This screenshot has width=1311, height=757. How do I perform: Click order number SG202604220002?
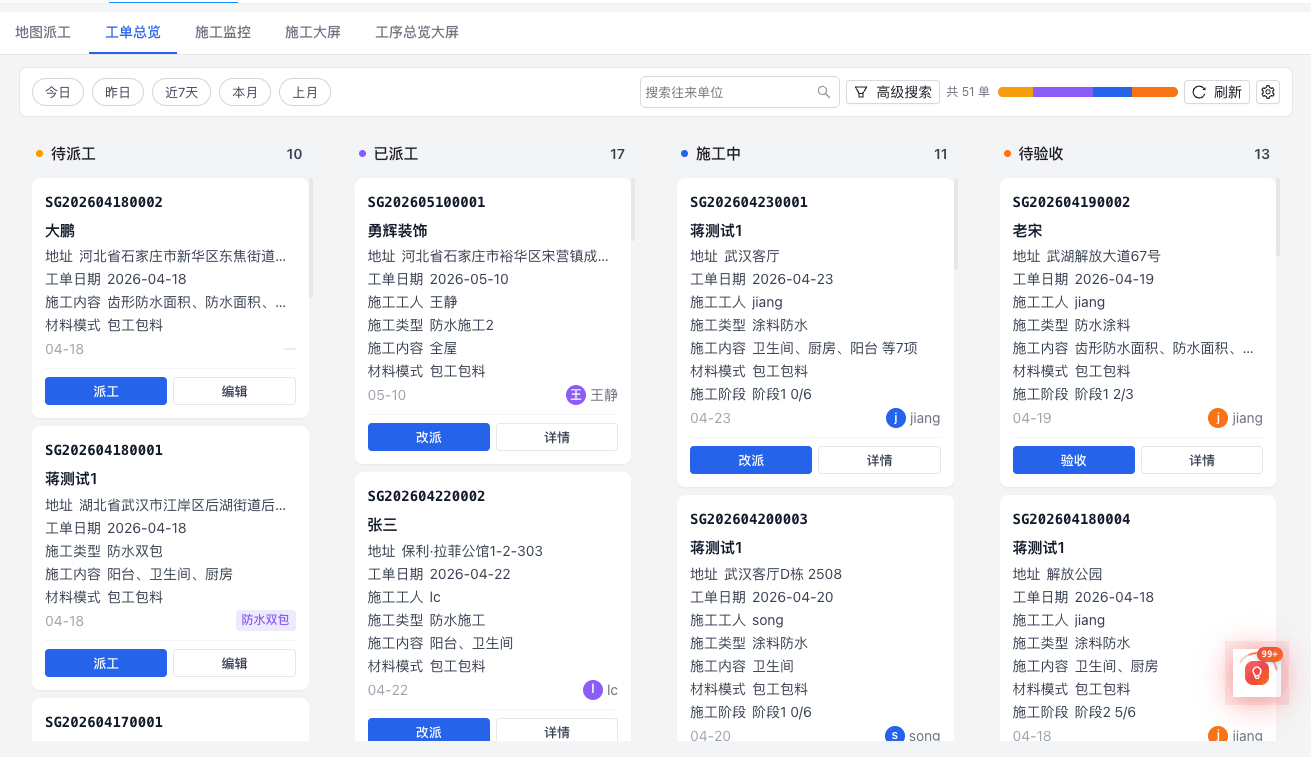tap(427, 496)
